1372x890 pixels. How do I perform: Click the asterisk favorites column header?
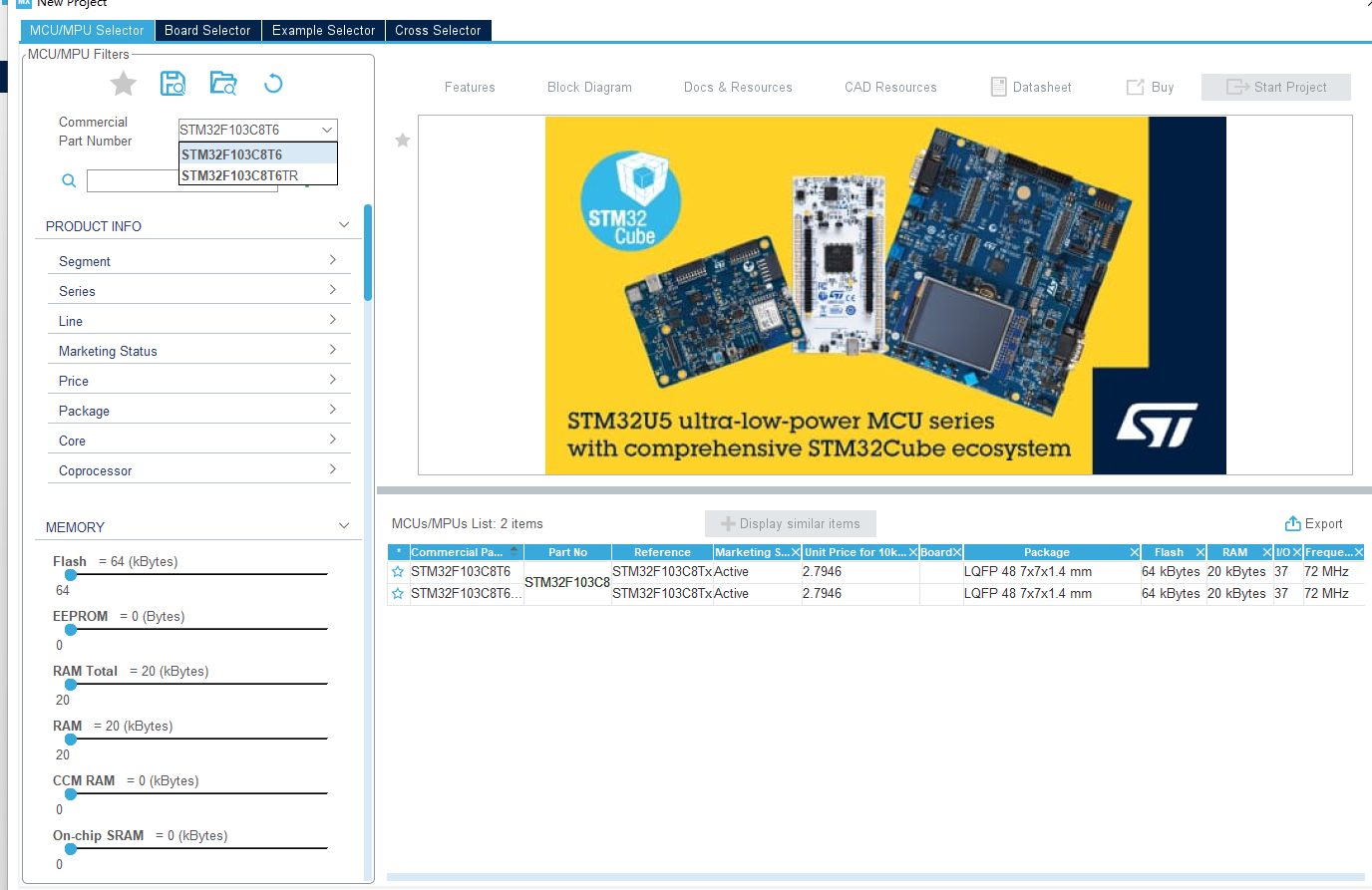pos(399,552)
